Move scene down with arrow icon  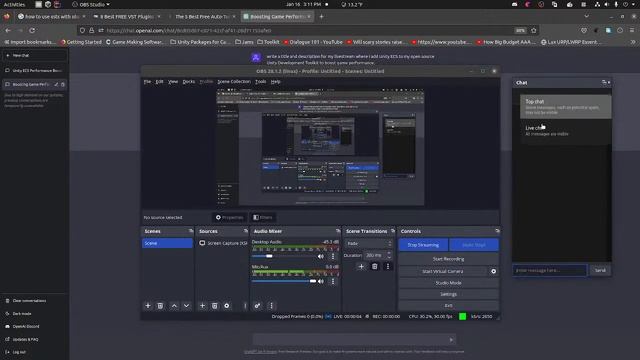click(x=187, y=305)
